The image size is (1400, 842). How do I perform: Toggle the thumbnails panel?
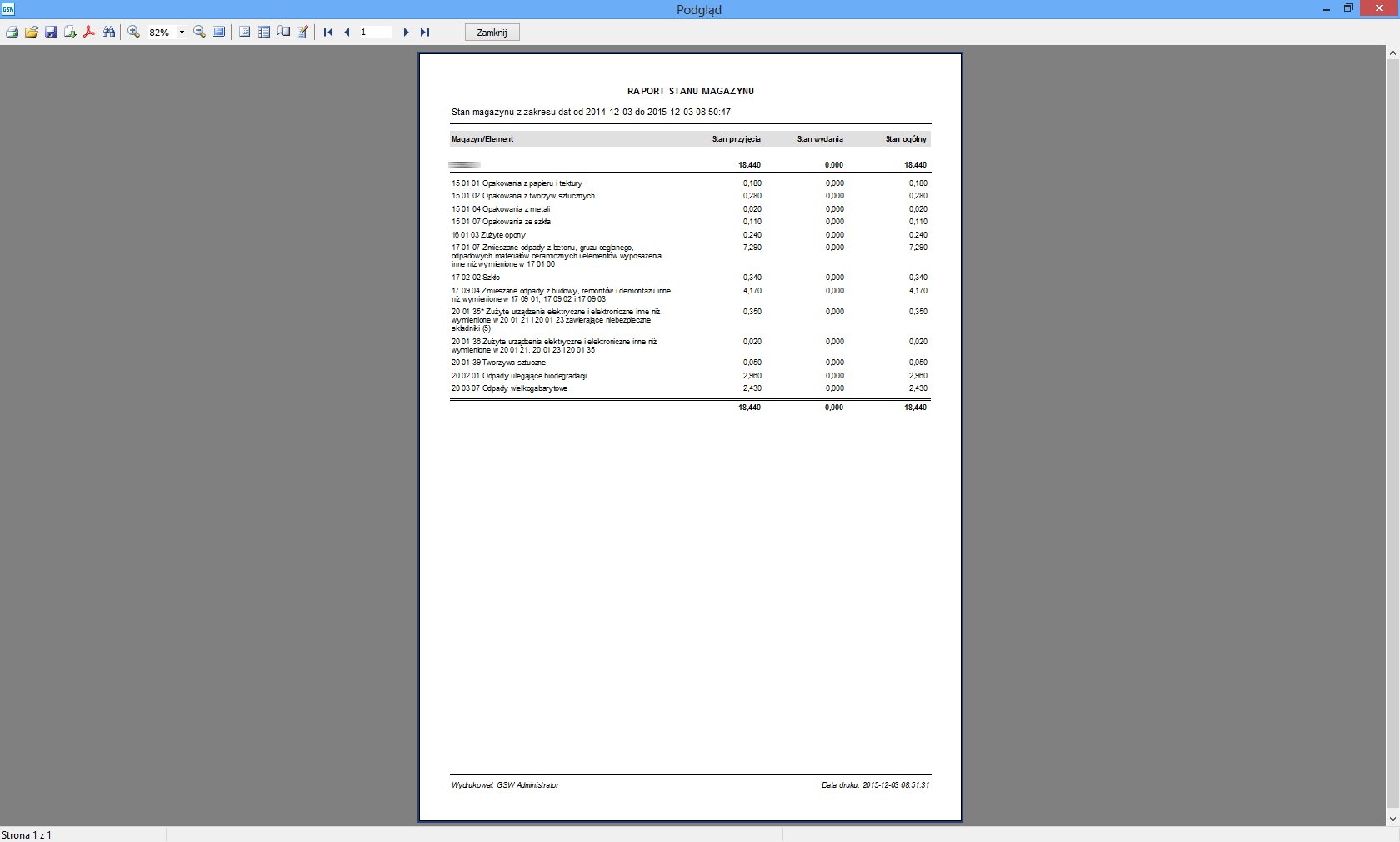[x=264, y=32]
